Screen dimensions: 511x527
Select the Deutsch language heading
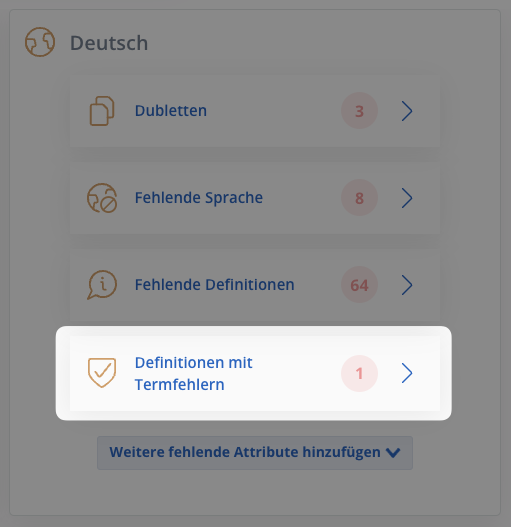click(109, 43)
